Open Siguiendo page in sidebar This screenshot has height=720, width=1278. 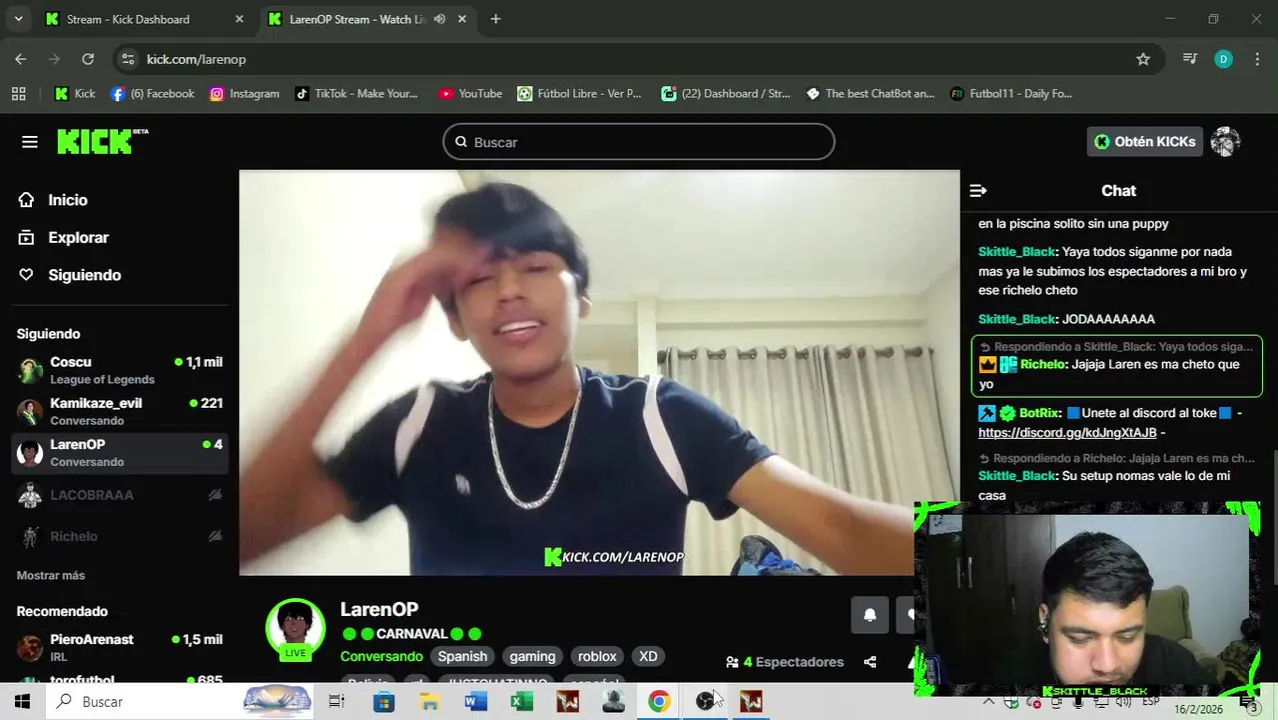(x=70, y=275)
